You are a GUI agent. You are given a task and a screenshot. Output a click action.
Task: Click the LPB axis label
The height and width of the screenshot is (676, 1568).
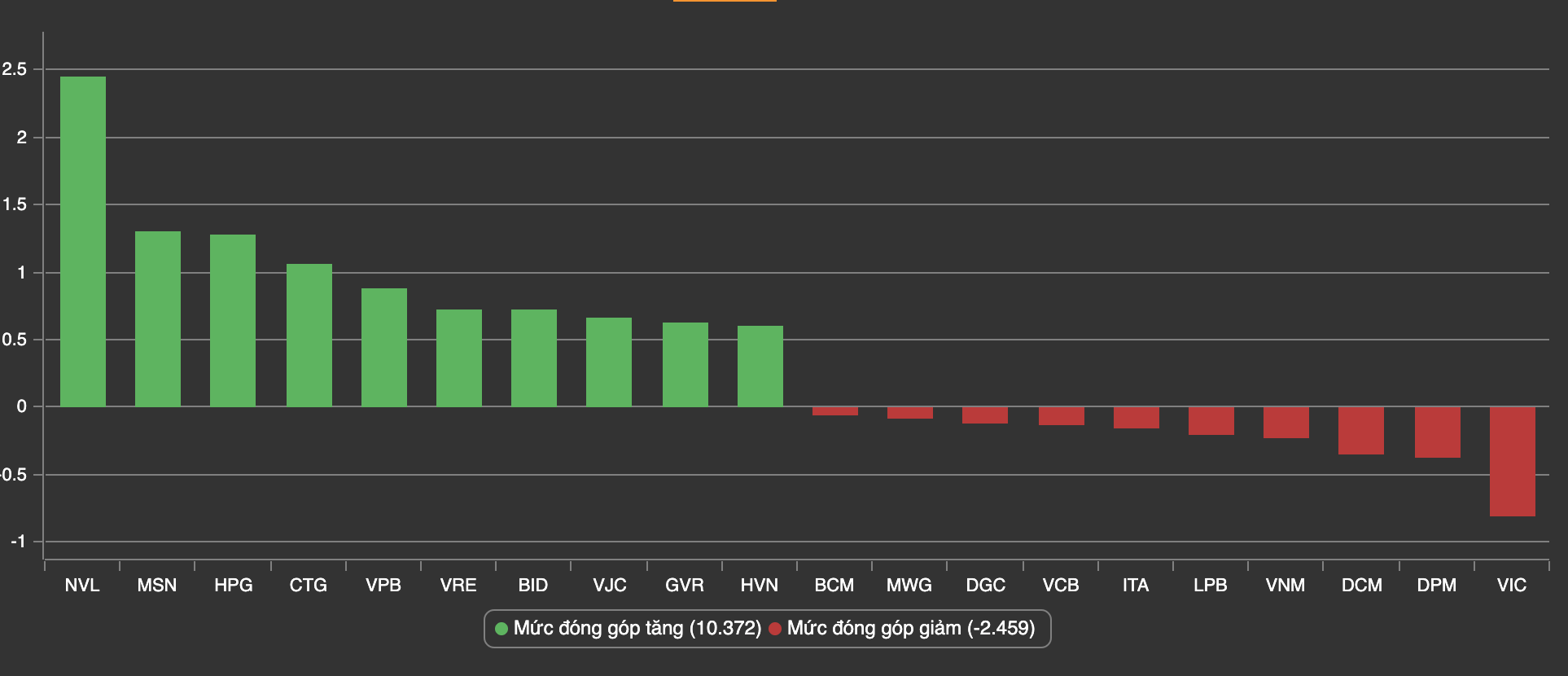point(1211,585)
